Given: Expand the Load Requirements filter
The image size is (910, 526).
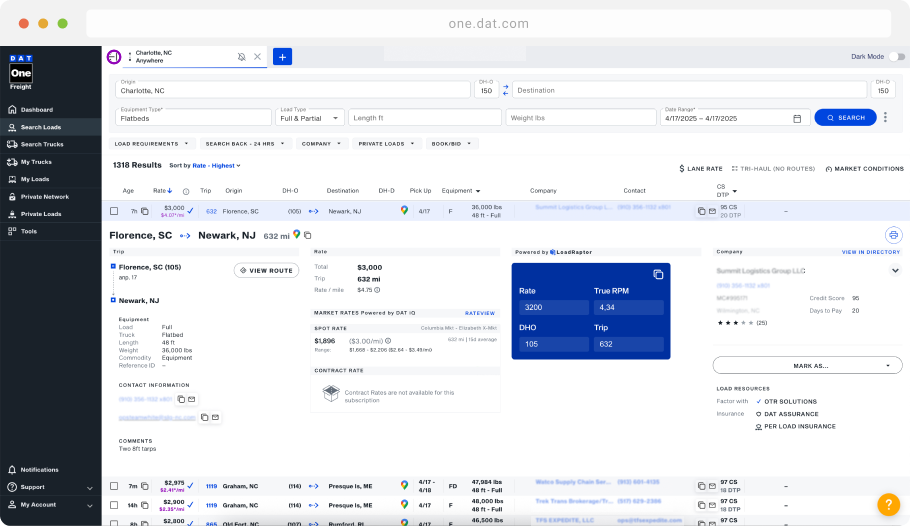Looking at the screenshot, I should tap(151, 144).
